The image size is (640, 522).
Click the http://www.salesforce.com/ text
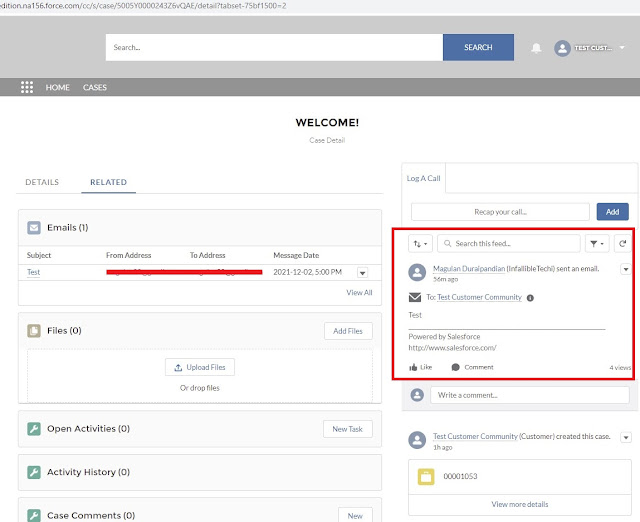coord(452,348)
